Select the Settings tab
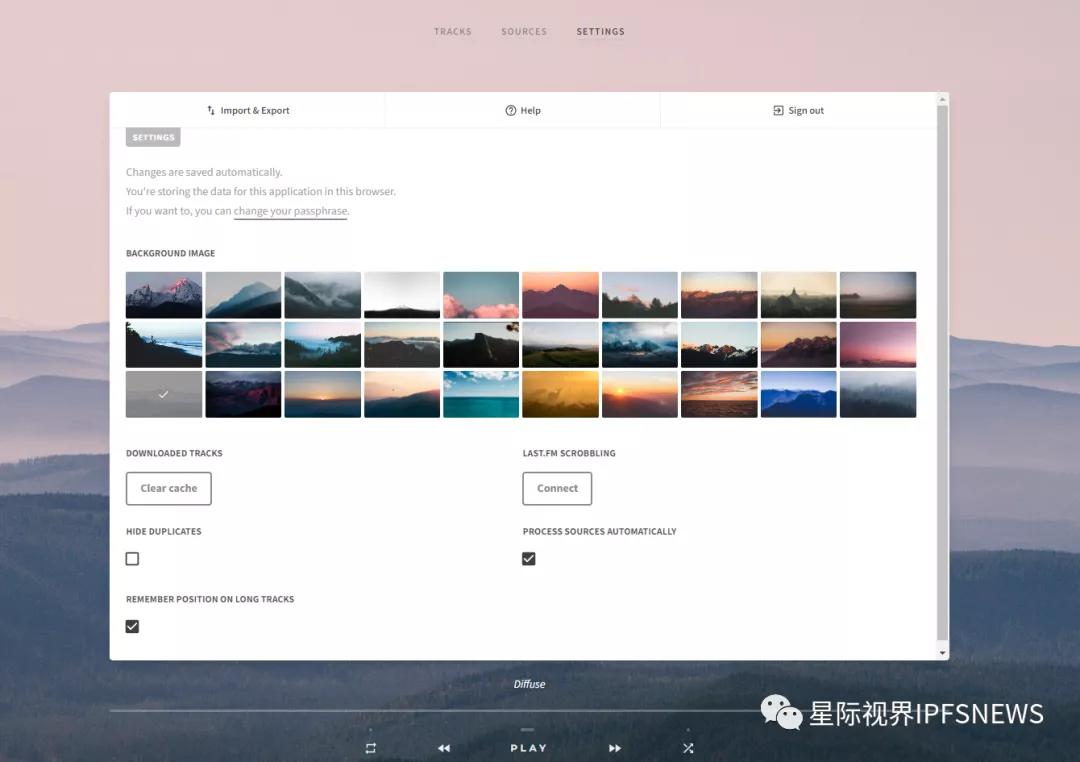1080x762 pixels. [x=600, y=31]
